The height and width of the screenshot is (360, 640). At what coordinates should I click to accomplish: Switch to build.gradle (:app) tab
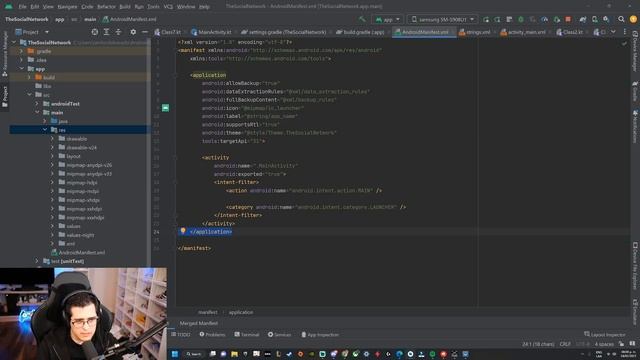360,32
